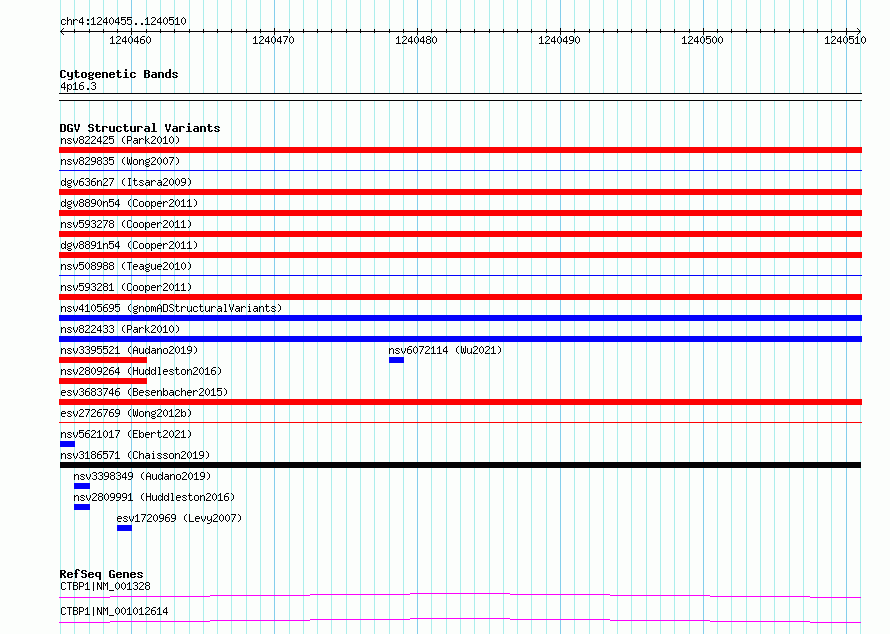Image resolution: width=890 pixels, height=634 pixels.
Task: Click the small blue bar under nsv5621017
Action: (x=67, y=444)
